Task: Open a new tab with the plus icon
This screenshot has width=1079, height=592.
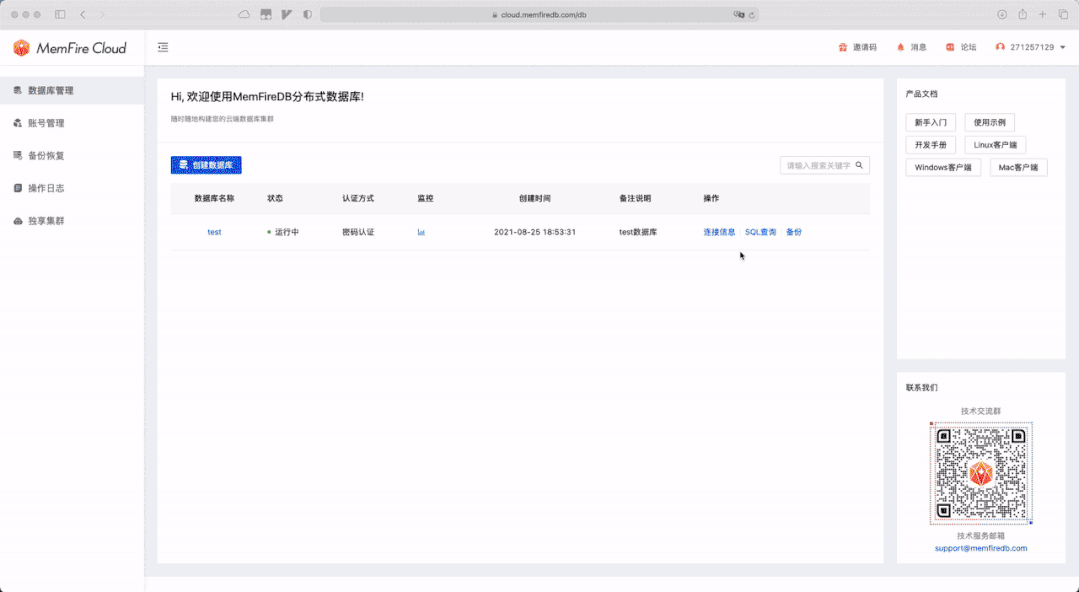Action: coord(1043,14)
